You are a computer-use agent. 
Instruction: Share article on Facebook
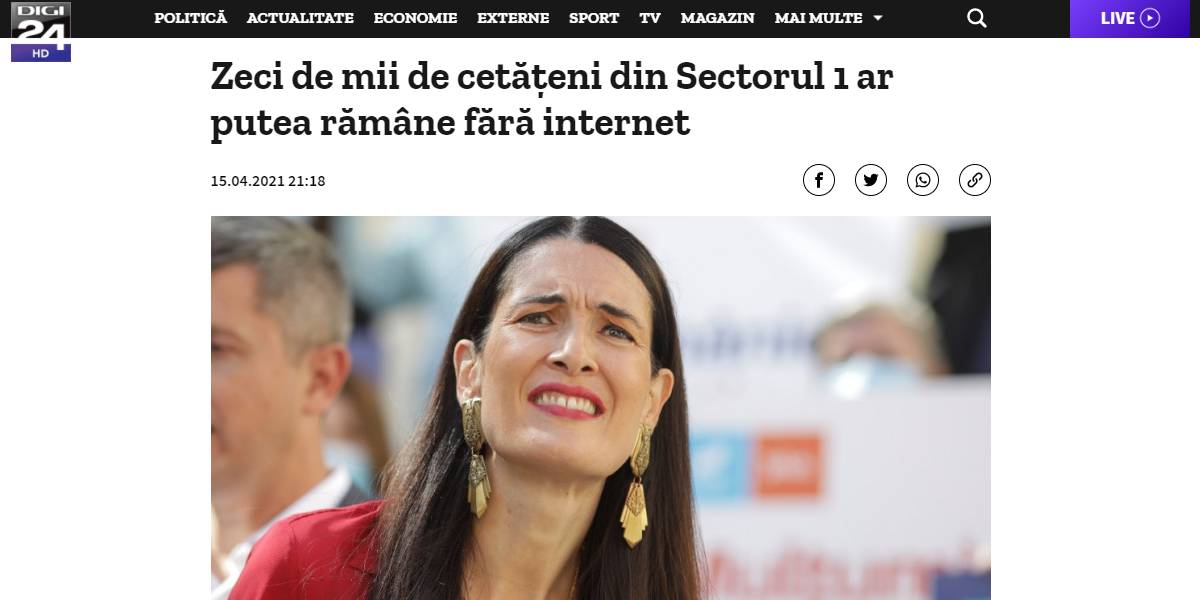pos(819,180)
